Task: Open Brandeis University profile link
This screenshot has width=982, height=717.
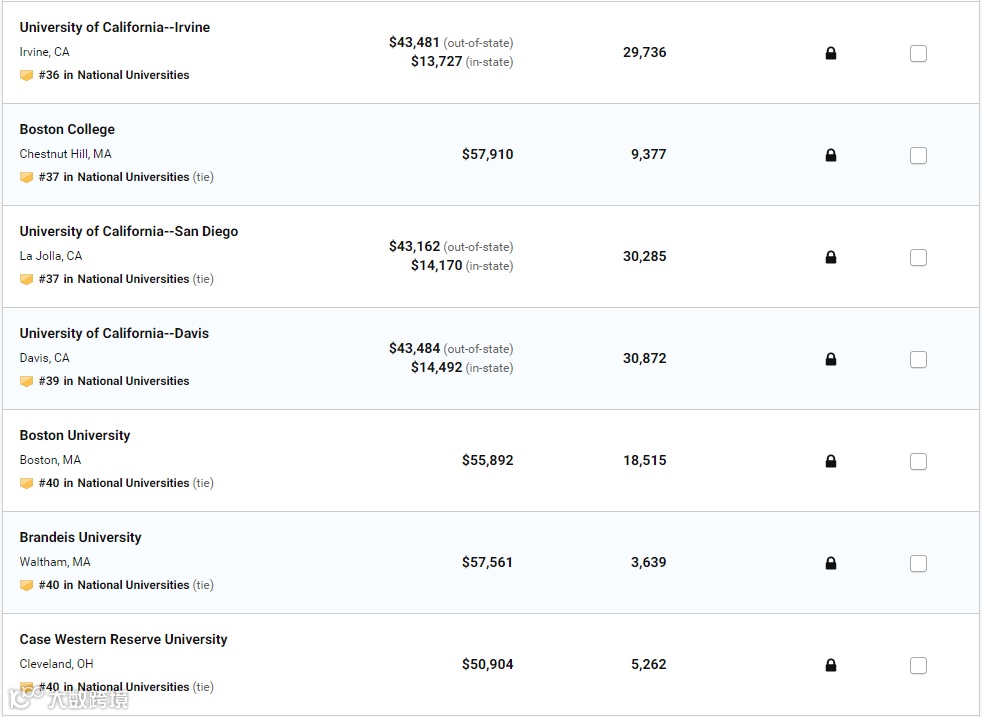Action: coord(80,537)
